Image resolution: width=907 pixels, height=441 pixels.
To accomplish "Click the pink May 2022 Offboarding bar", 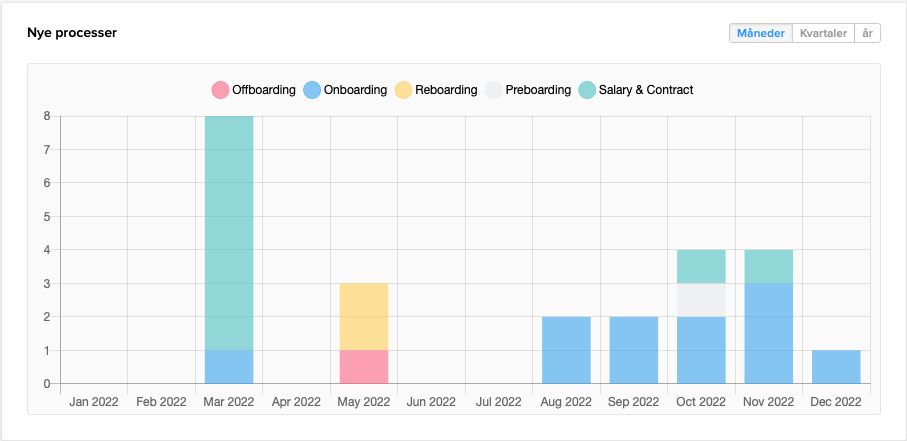I will tap(364, 366).
